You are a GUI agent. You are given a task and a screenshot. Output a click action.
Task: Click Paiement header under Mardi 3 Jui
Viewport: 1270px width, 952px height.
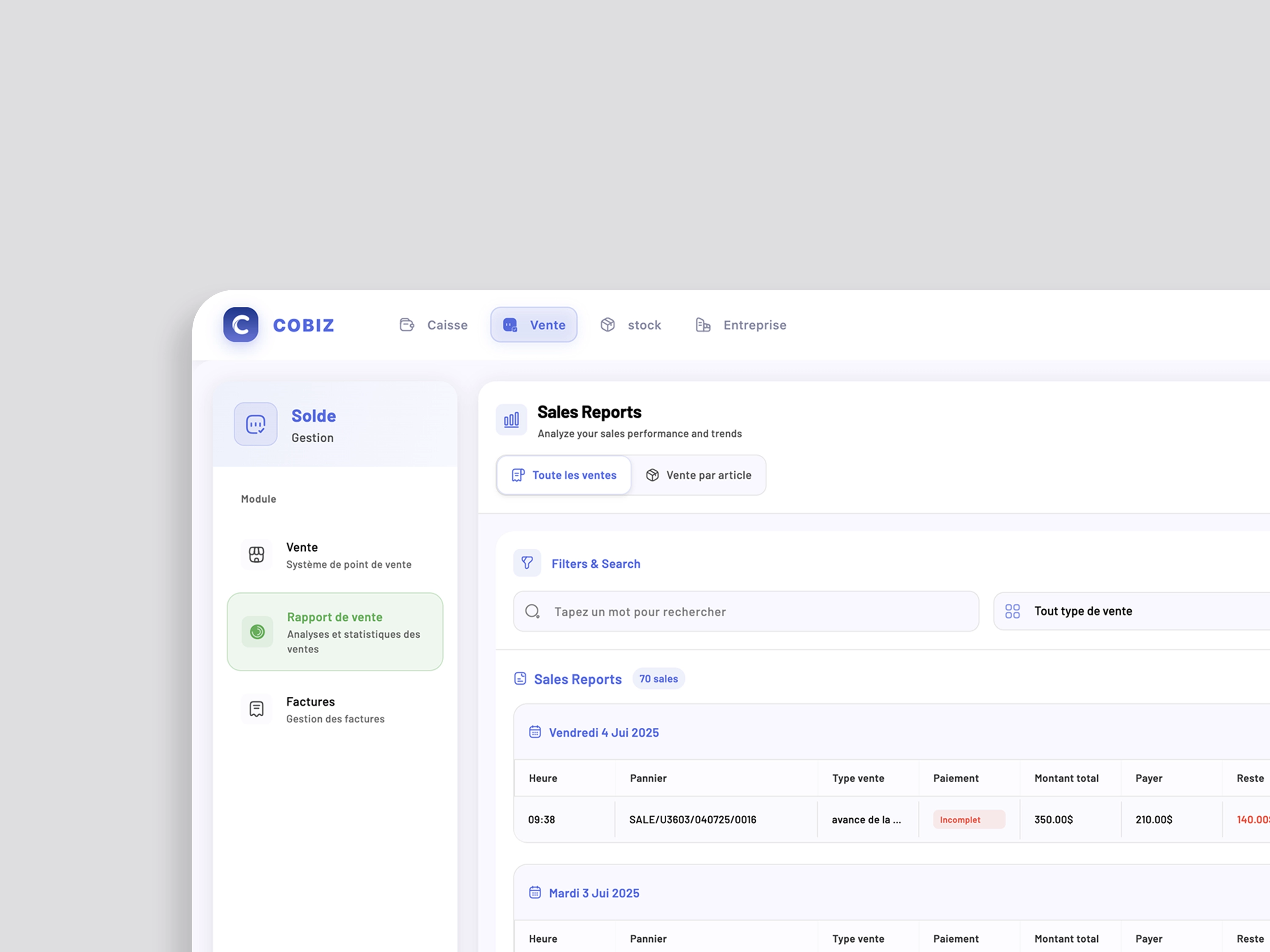956,939
